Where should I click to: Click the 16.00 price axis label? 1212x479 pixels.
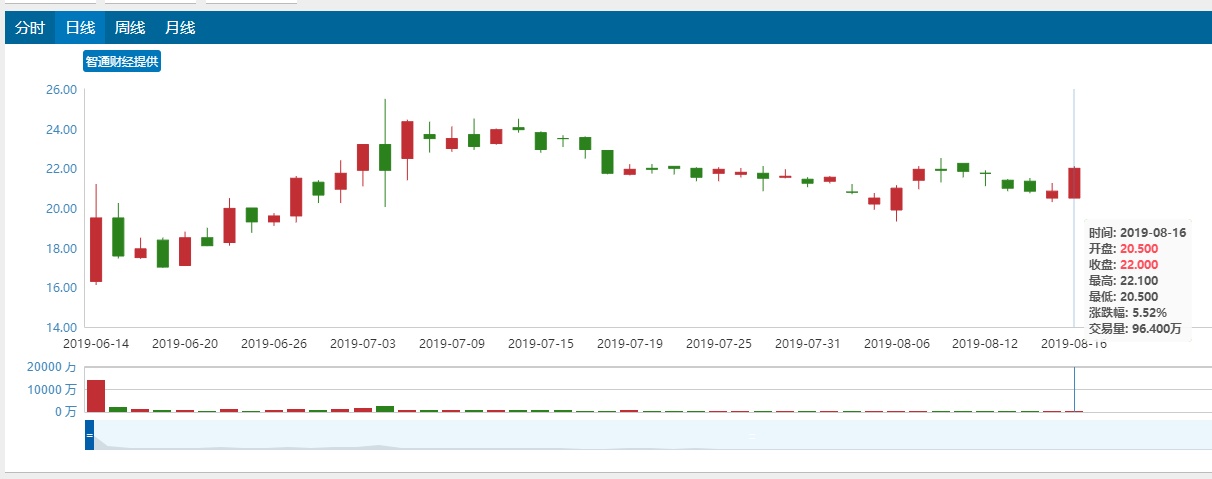coord(61,287)
